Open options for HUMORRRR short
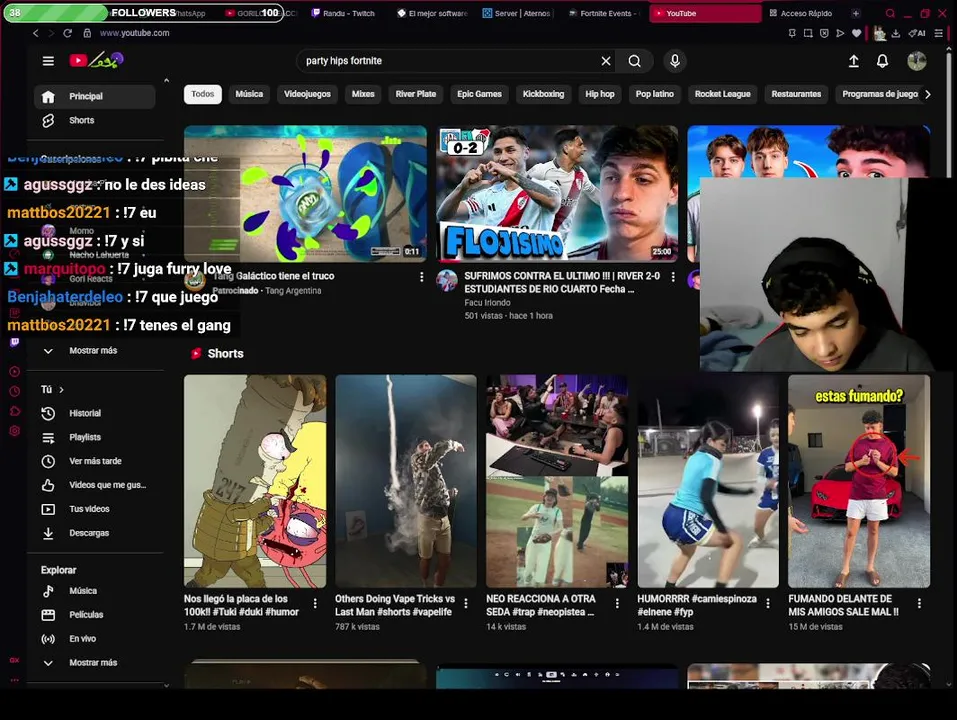Image resolution: width=957 pixels, height=720 pixels. click(768, 603)
